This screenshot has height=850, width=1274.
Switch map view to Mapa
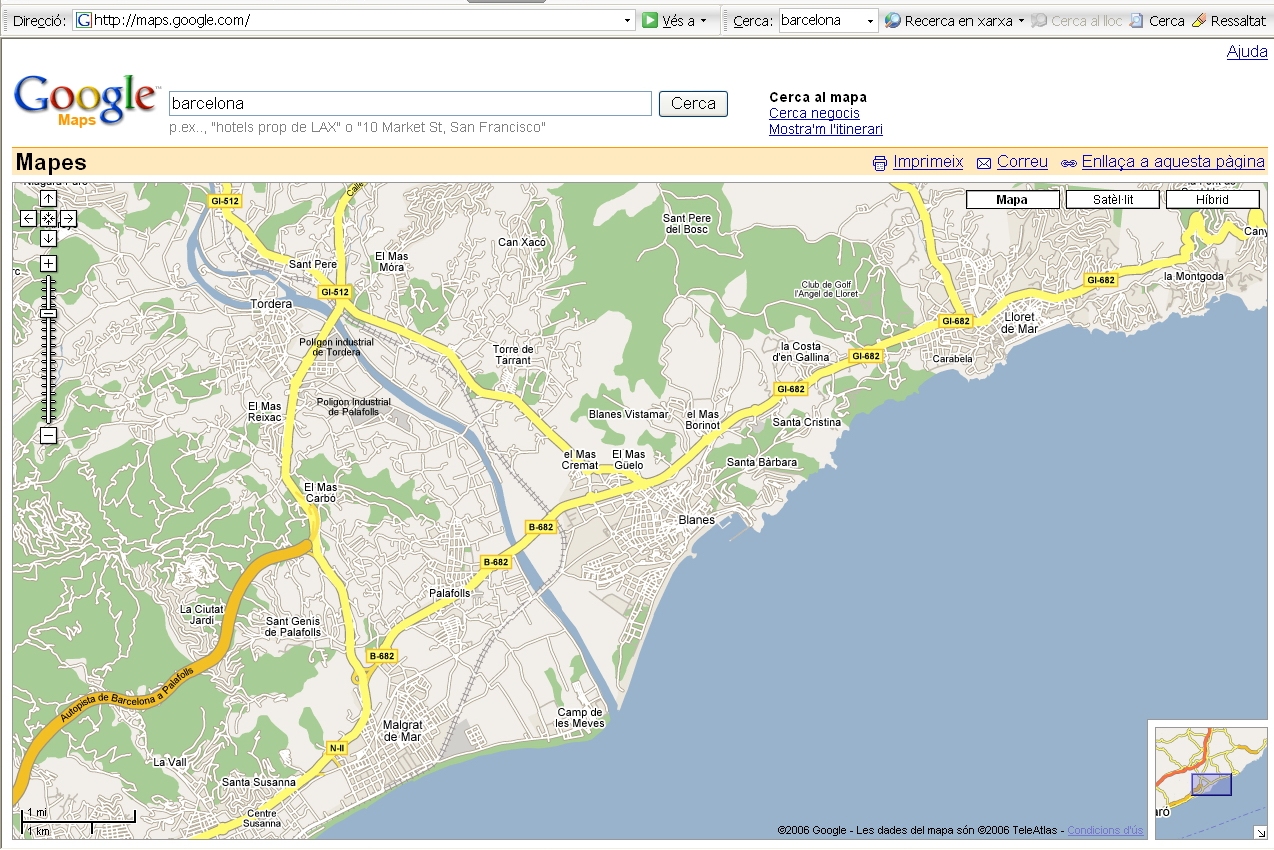(1012, 200)
